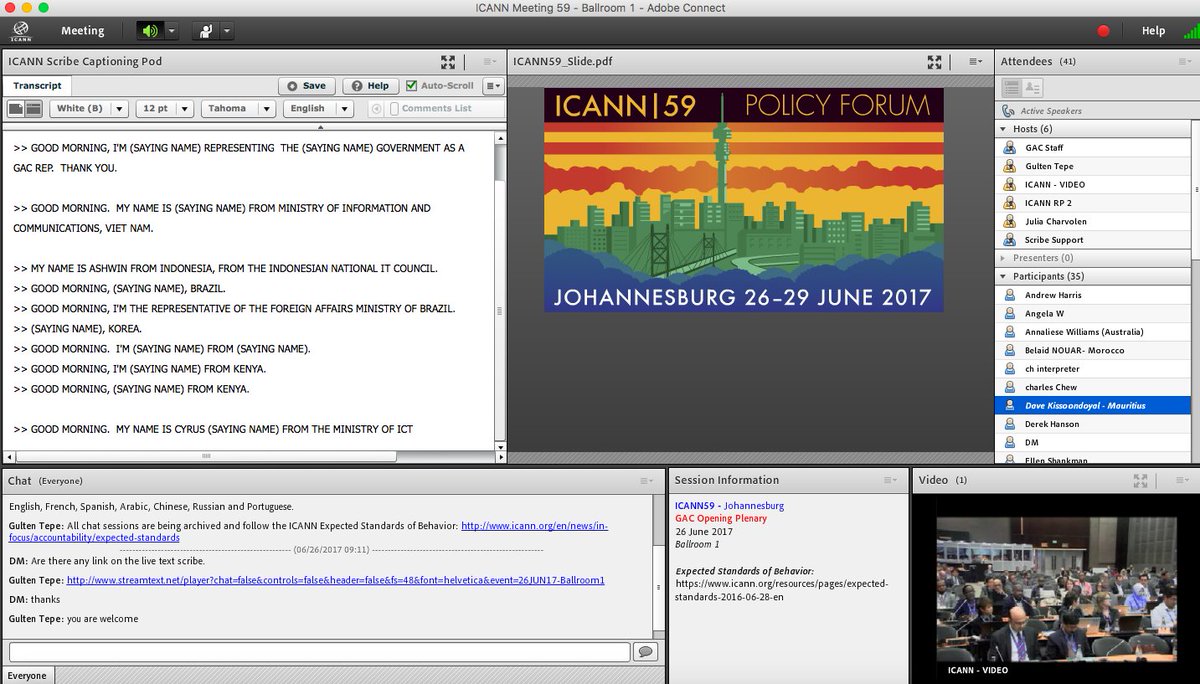
Task: Open the Captioning Pod options menu
Action: [x=489, y=61]
